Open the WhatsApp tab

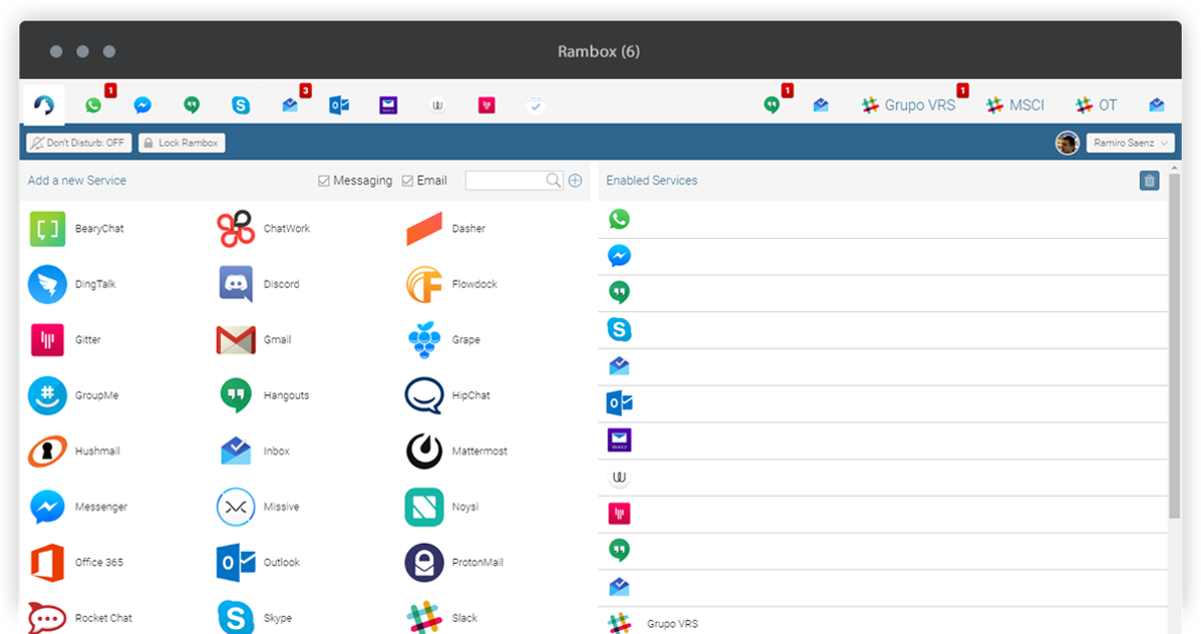93,104
